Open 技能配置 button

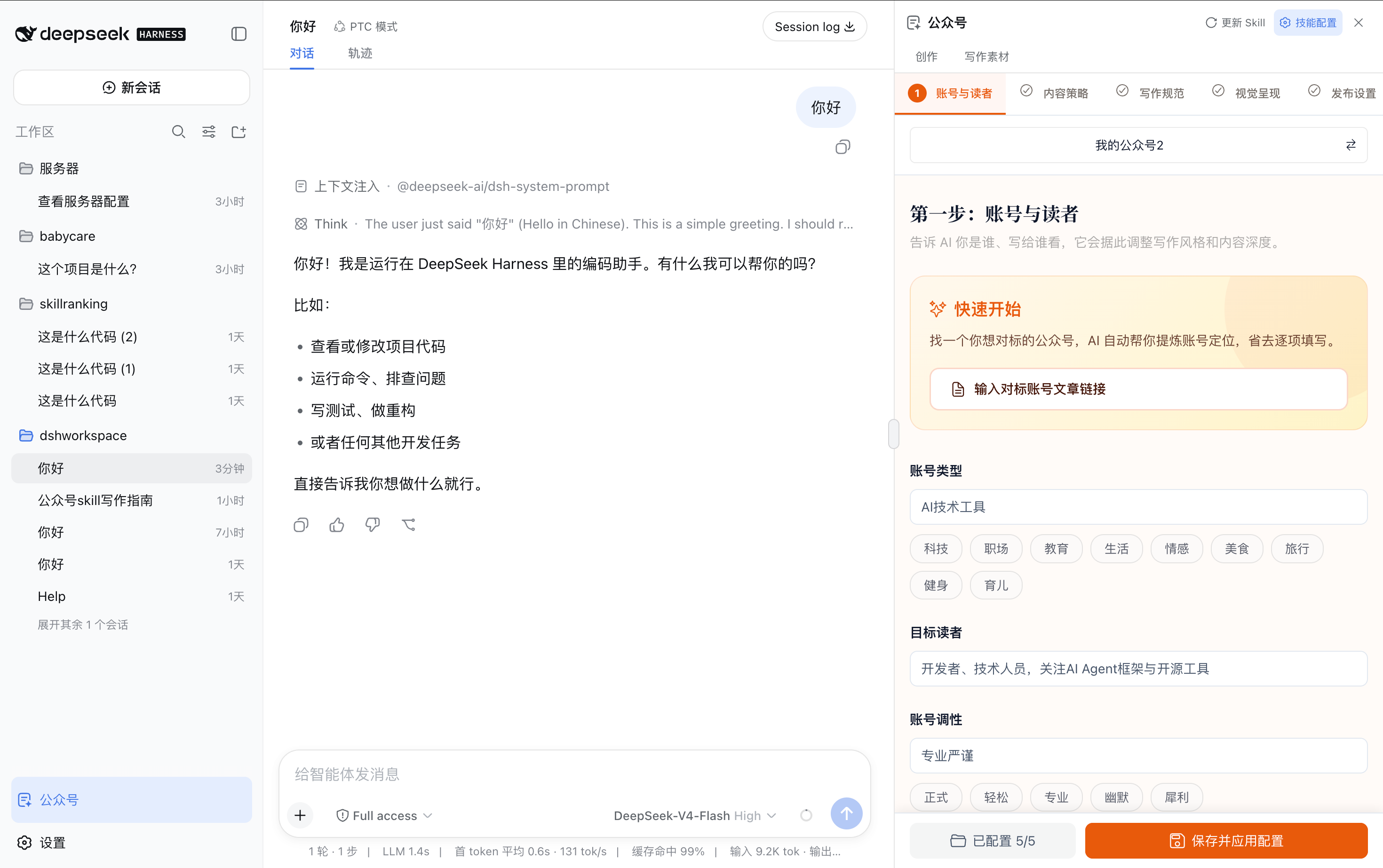pos(1308,23)
